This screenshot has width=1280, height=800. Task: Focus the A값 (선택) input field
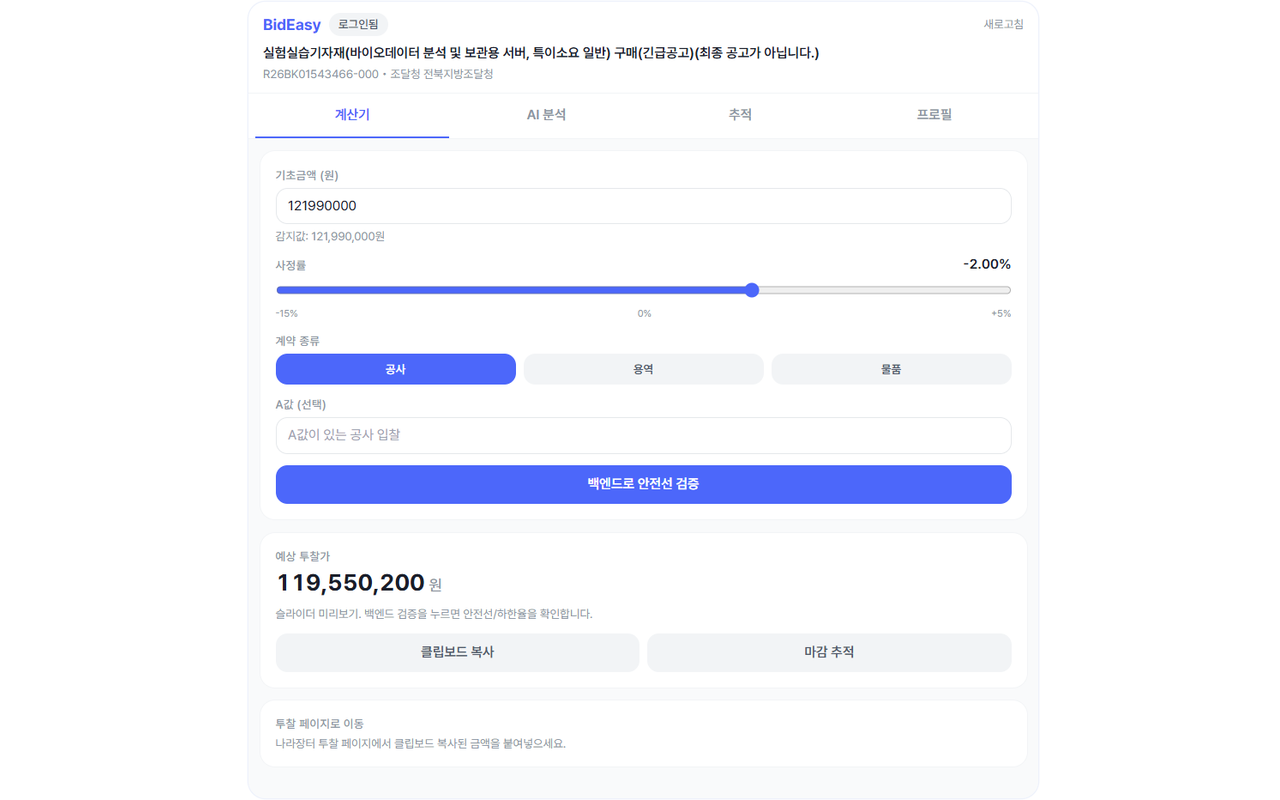point(643,435)
